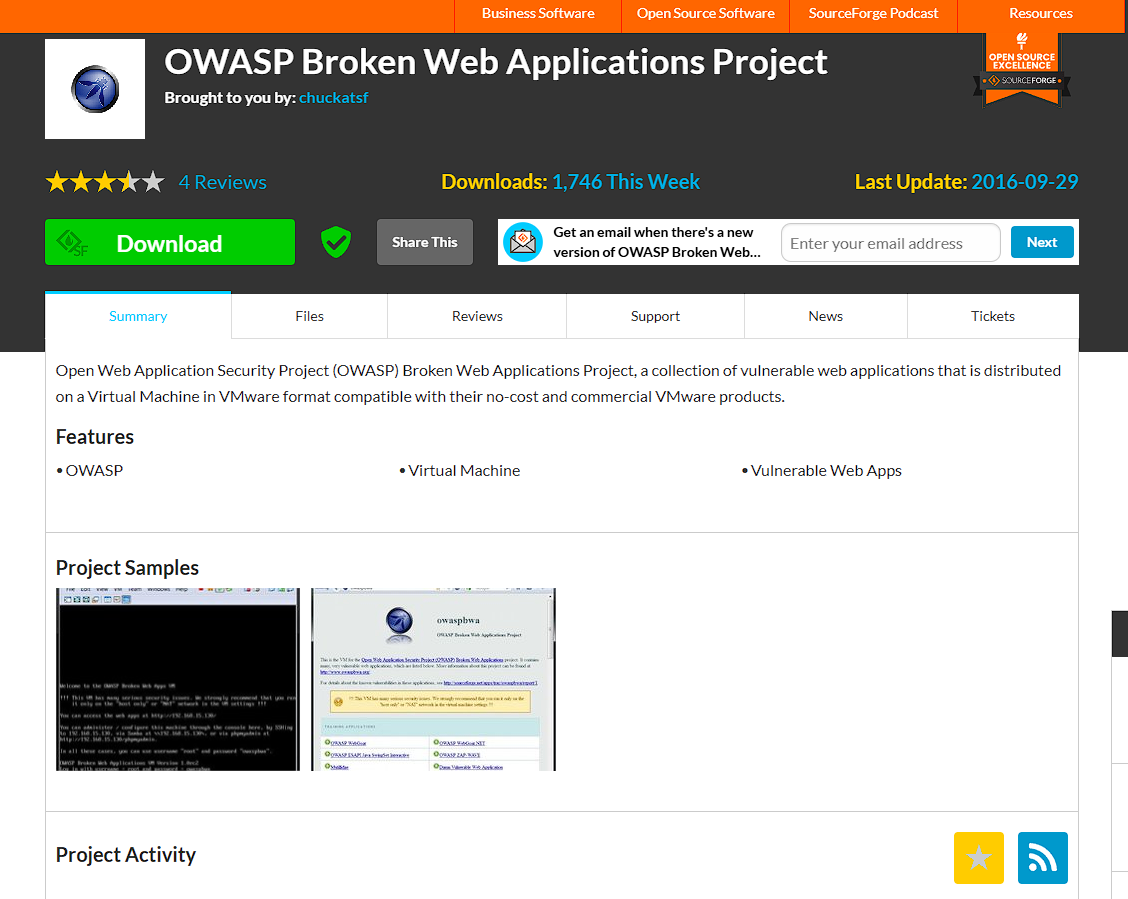Open the chuckatsf author link

coord(333,98)
